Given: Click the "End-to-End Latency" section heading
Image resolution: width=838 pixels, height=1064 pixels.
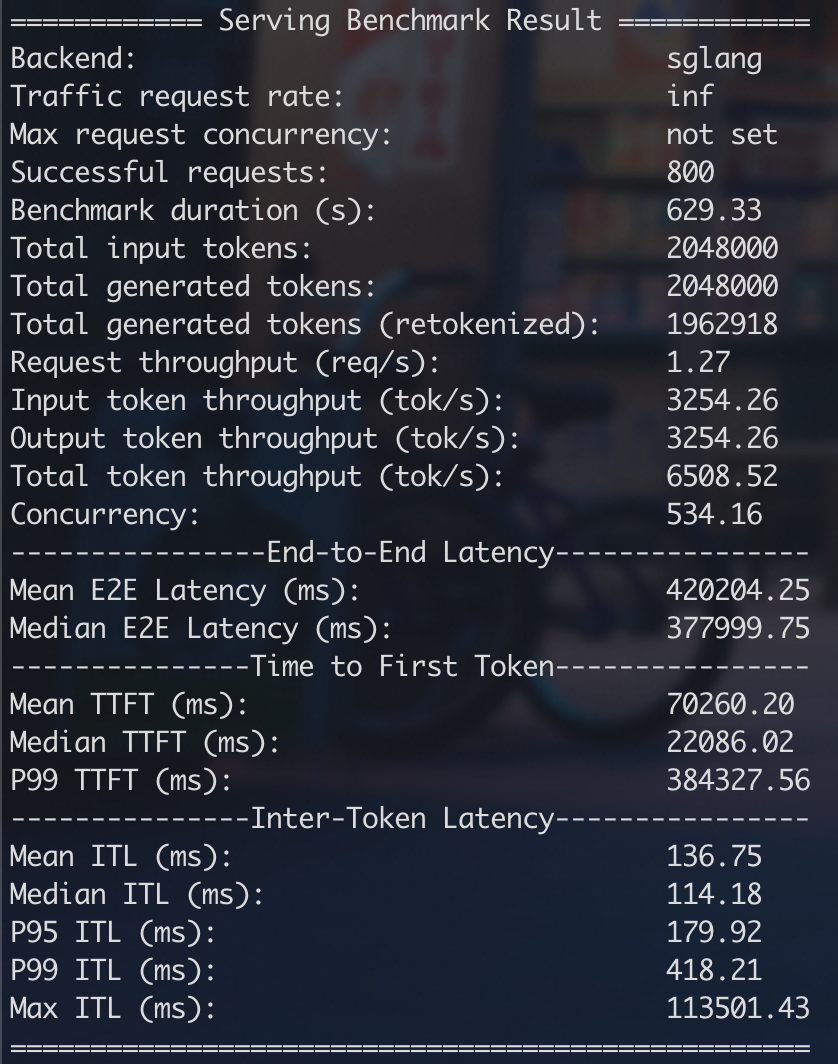Looking at the screenshot, I should [x=410, y=552].
